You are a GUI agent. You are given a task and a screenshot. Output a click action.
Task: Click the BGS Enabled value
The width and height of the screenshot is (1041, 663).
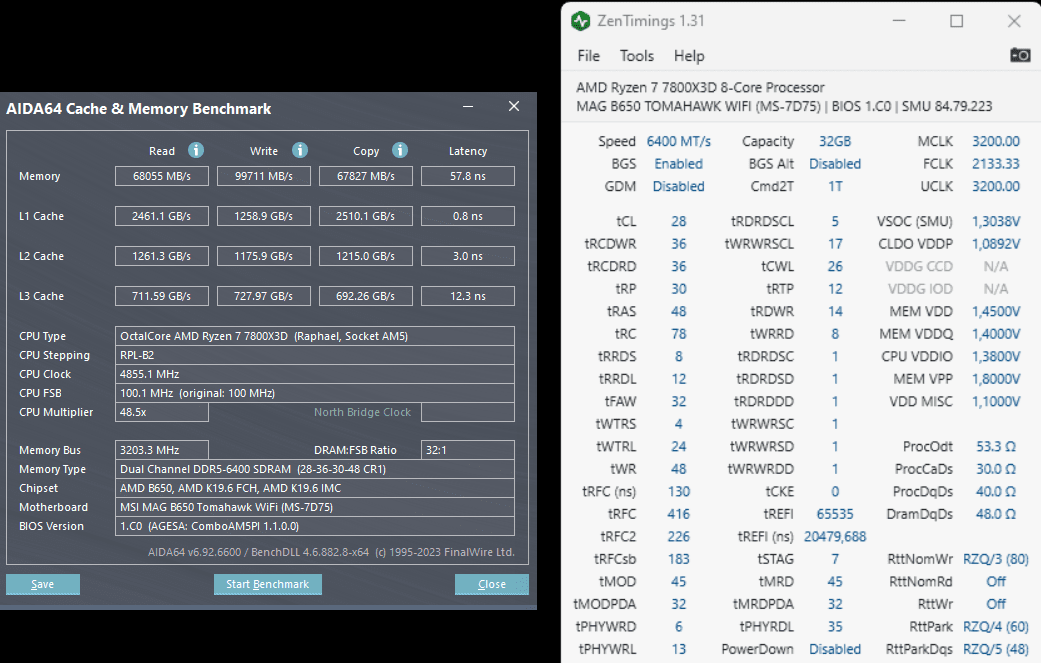pos(679,164)
